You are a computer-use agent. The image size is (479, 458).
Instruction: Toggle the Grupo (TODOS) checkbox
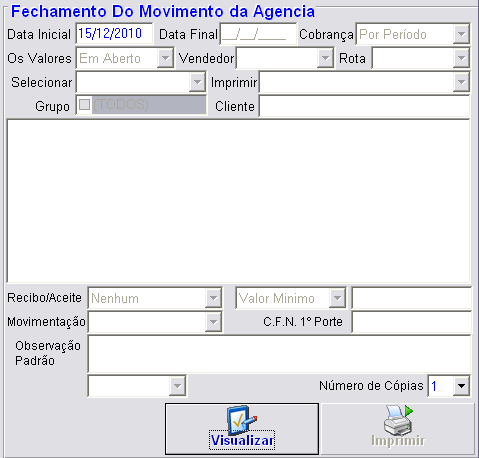84,105
